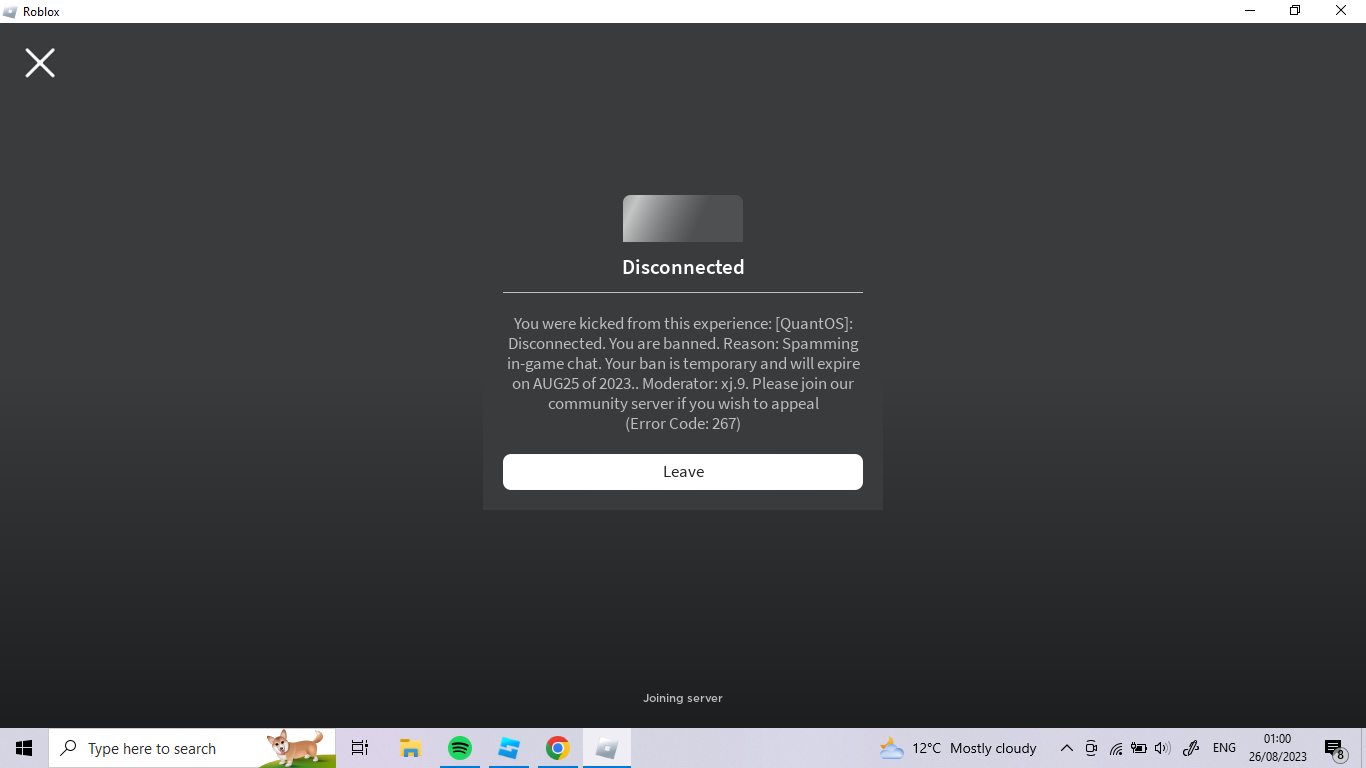The width and height of the screenshot is (1366, 768).
Task: Open File Explorer from the taskbar
Action: click(x=410, y=748)
